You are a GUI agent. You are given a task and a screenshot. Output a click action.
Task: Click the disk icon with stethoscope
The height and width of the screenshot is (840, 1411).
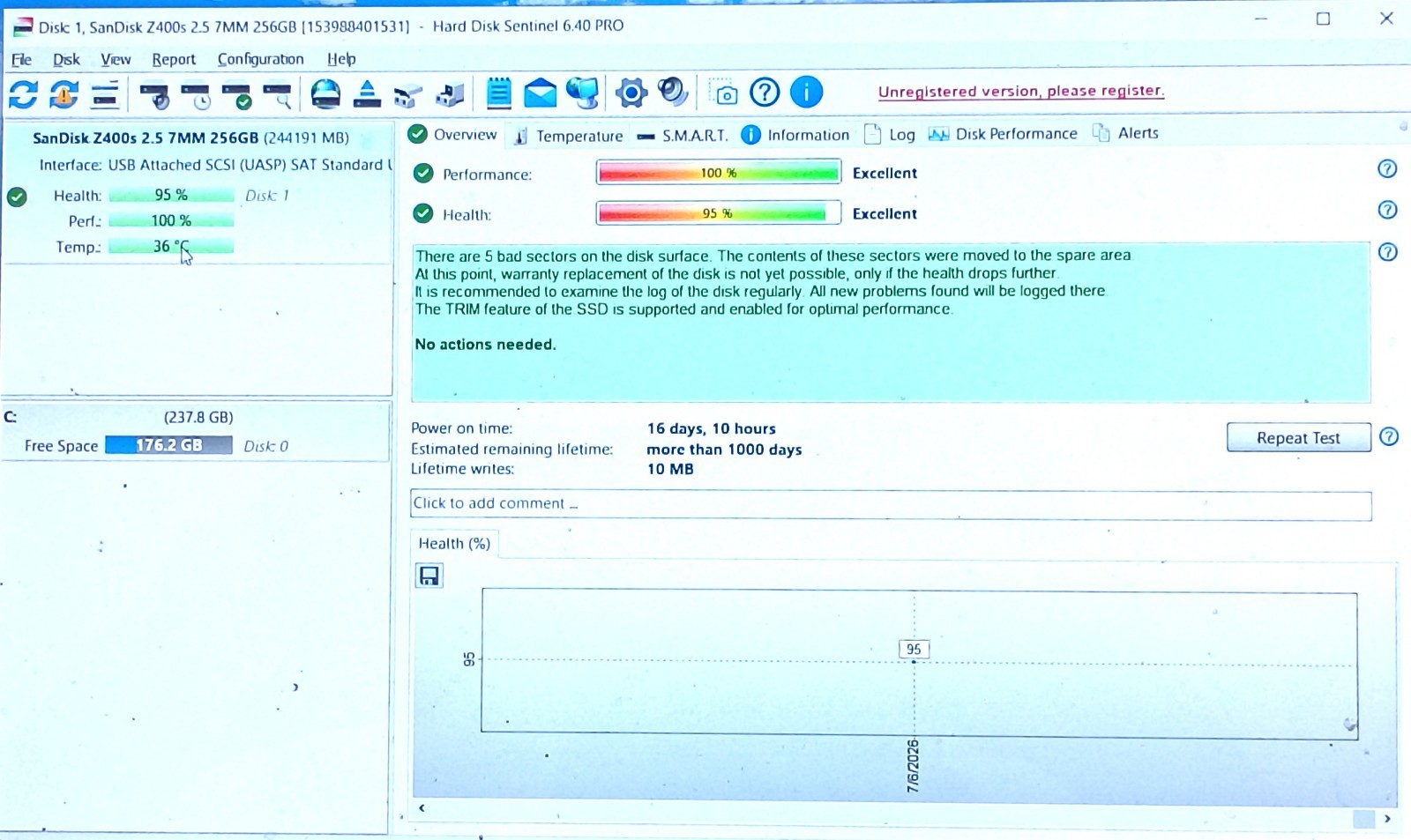155,94
